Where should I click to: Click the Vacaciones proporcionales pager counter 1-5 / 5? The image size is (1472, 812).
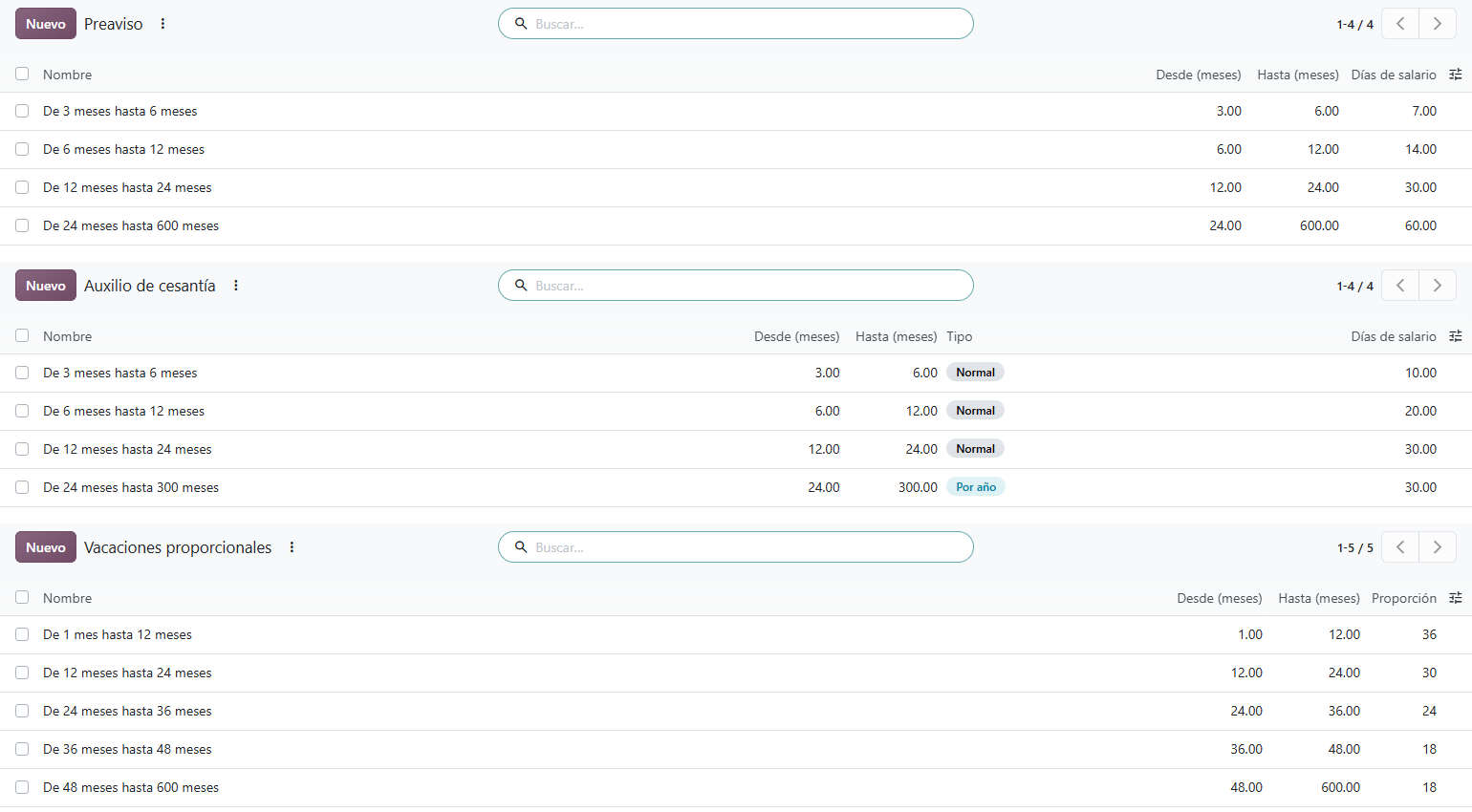(x=1355, y=548)
